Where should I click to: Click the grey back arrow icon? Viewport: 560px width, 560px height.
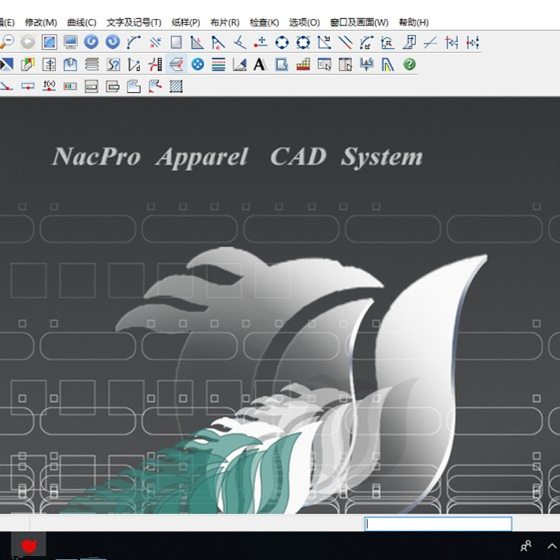coord(28,42)
